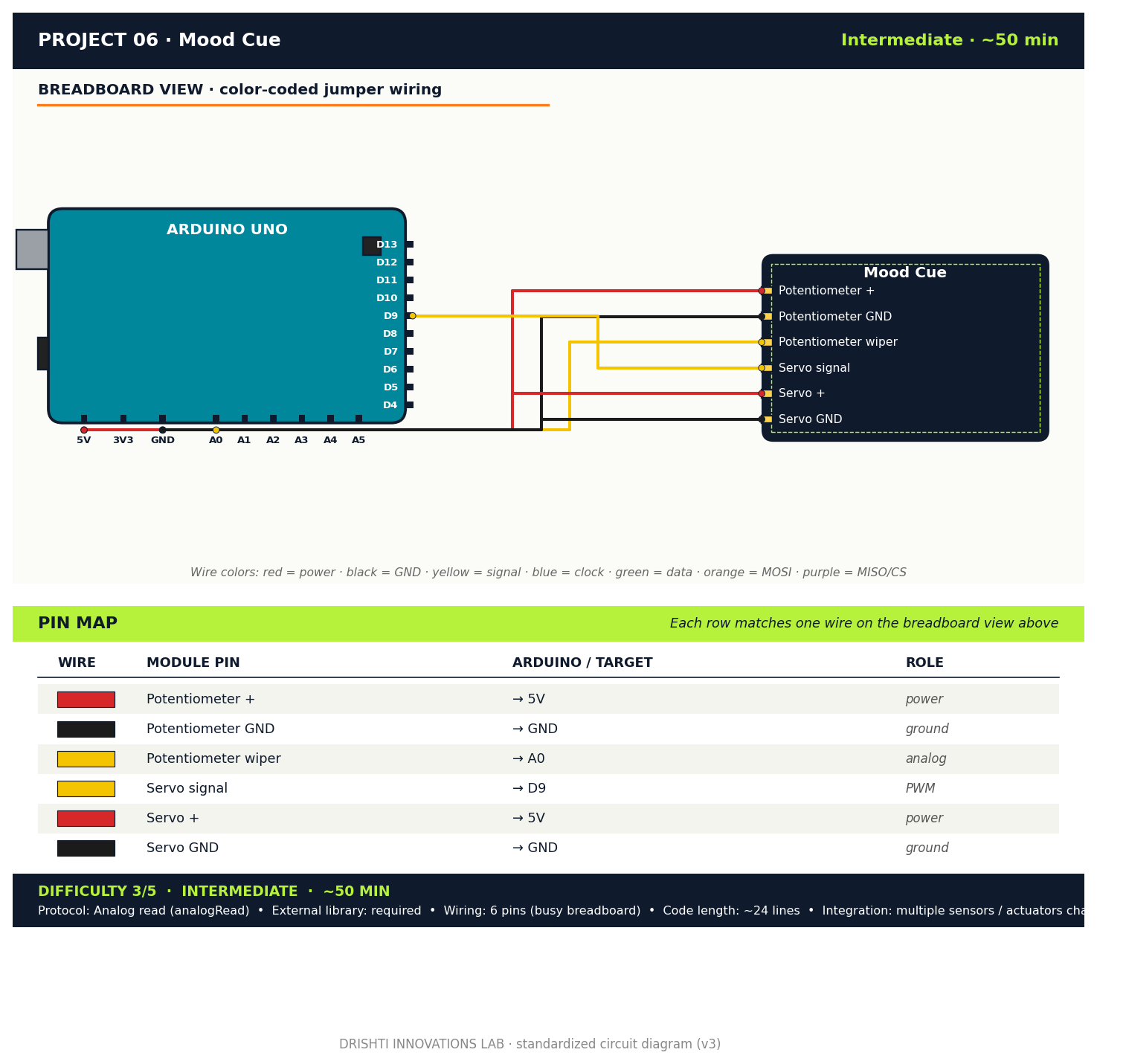Select the Servo GND terminal on module
This screenshot has width=1126, height=1064.
point(762,419)
